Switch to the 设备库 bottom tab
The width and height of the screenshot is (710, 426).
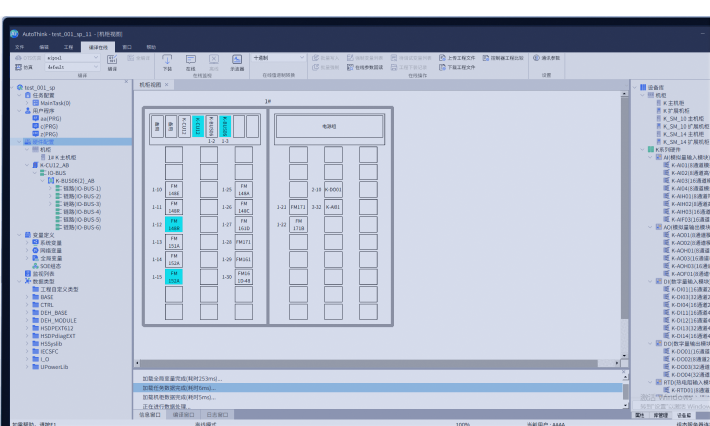click(683, 414)
